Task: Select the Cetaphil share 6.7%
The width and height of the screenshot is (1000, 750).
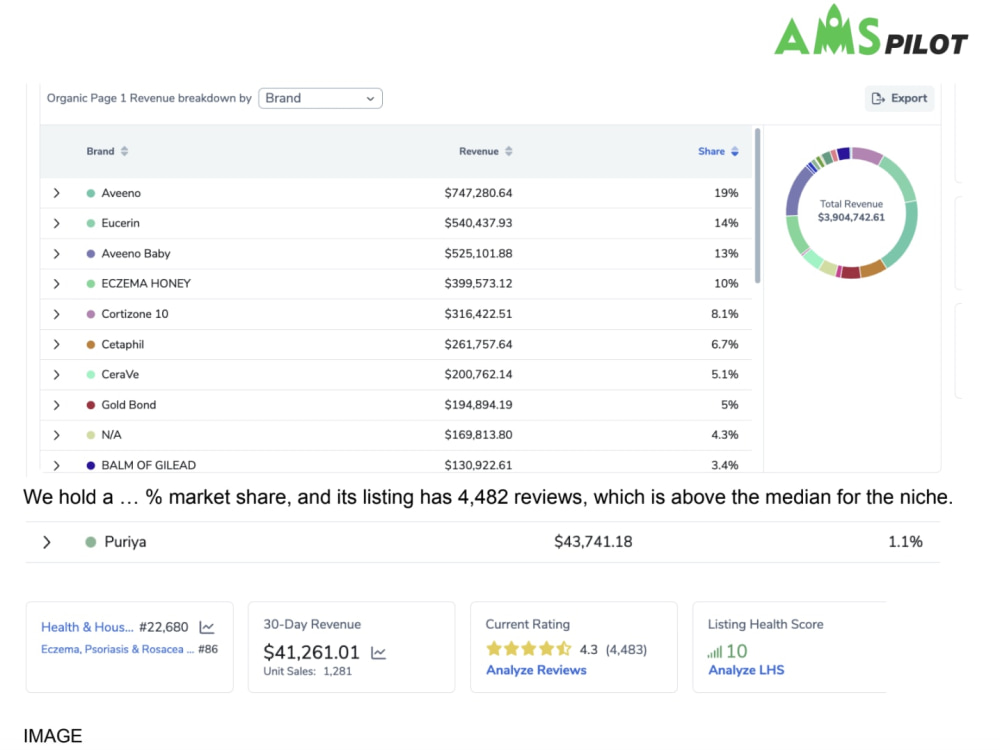Action: click(724, 344)
